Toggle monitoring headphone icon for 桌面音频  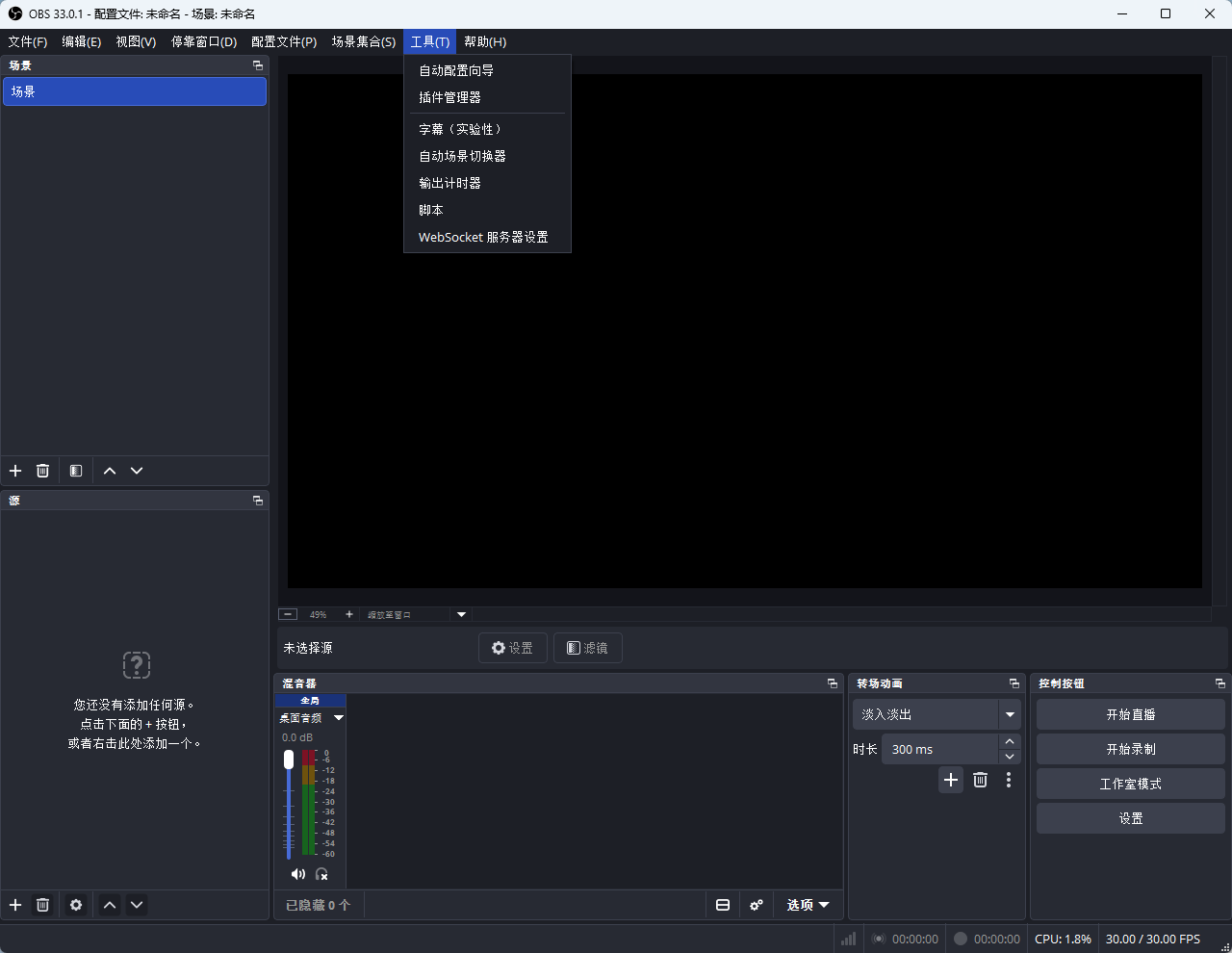tap(321, 874)
